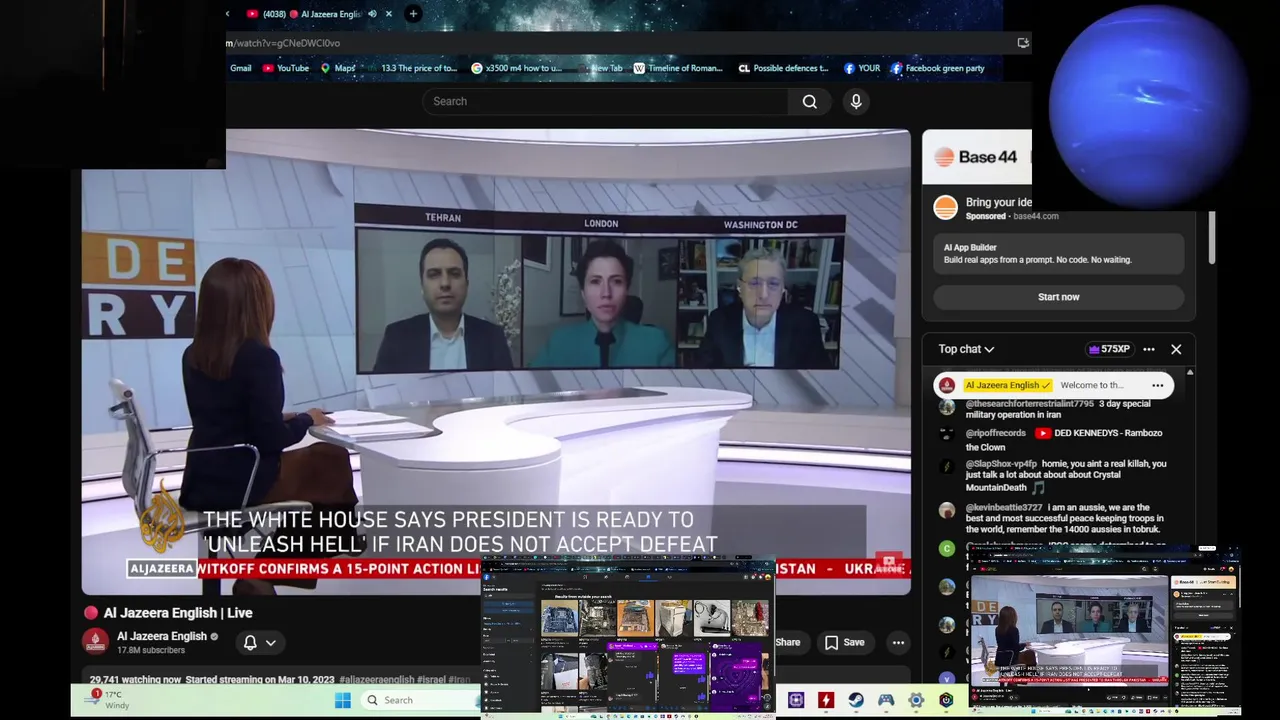The image size is (1280, 720).
Task: Open more actions three-dot button under video
Action: point(898,643)
